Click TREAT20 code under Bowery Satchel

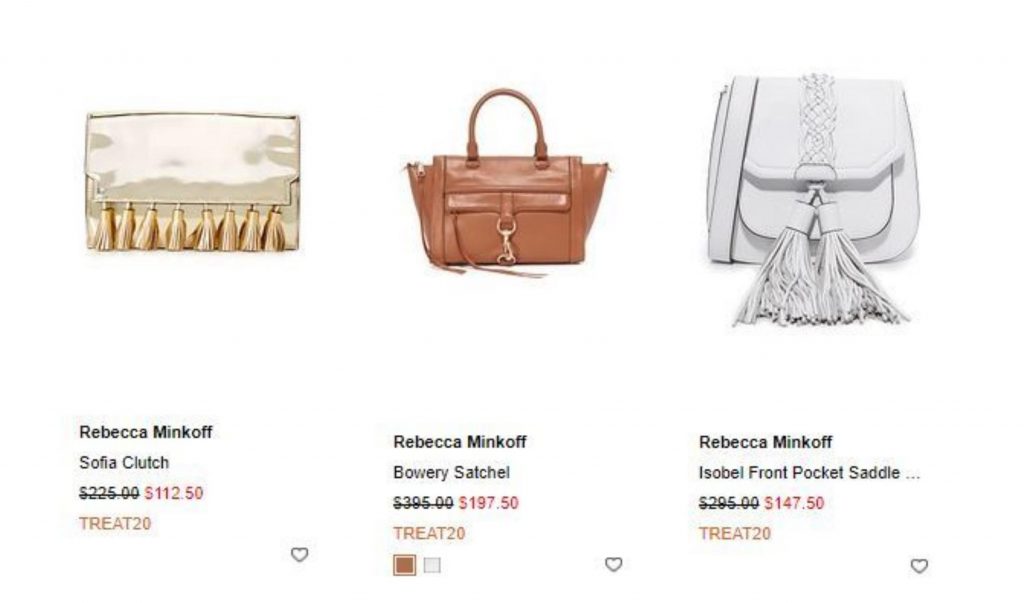pos(429,533)
